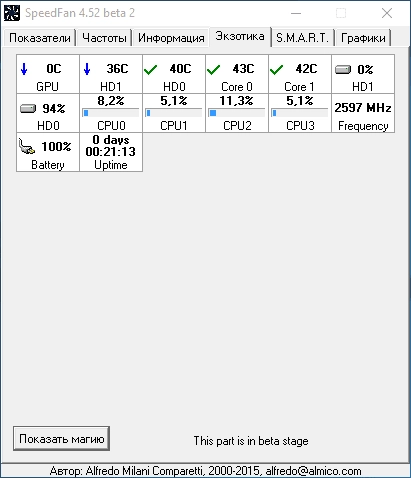Open the Информация tab
The image size is (411, 478).
[171, 38]
